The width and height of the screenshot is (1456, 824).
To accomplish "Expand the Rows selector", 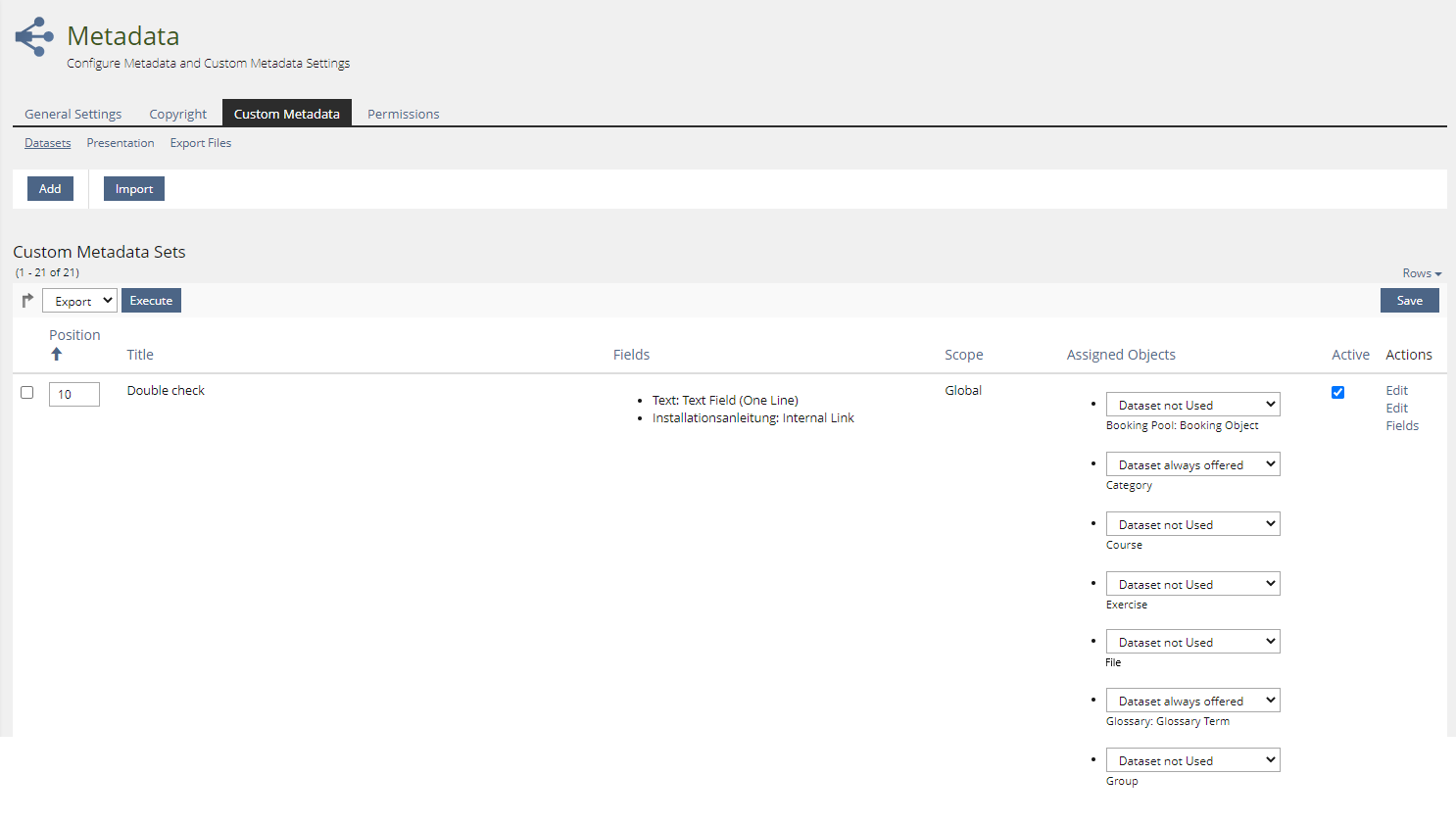I will 1421,273.
